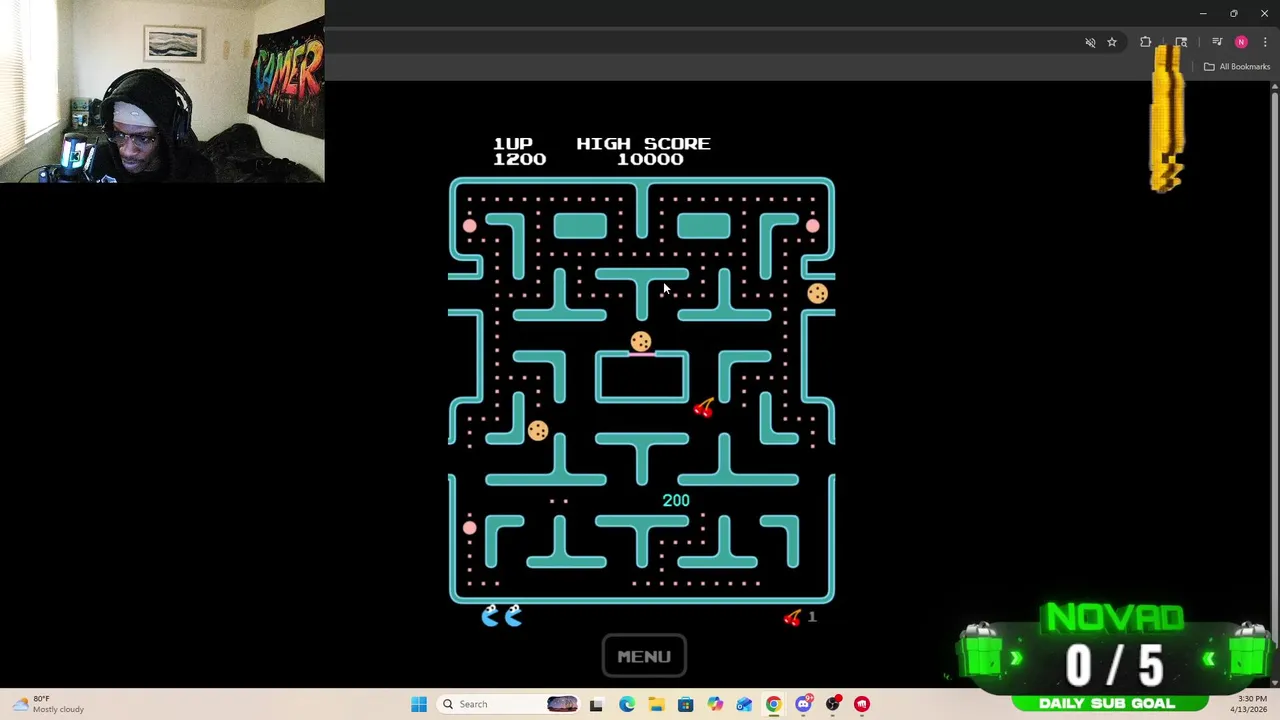The height and width of the screenshot is (720, 1280).
Task: Click the 1200 current score value
Action: coord(519,159)
